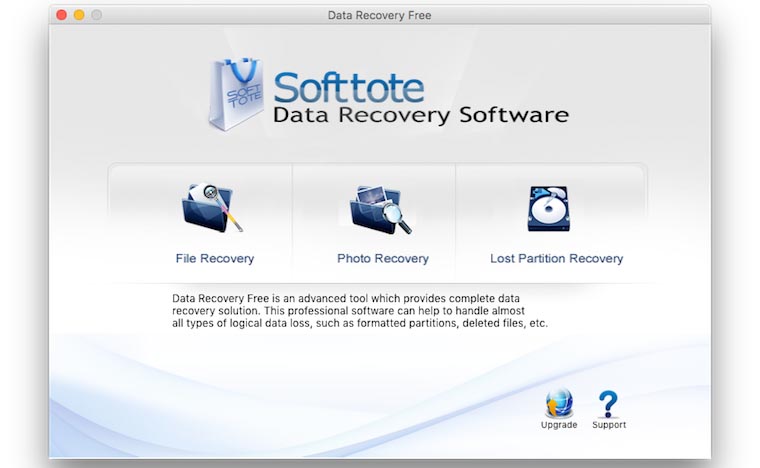Close the Data Recovery Free window
Image resolution: width=760 pixels, height=468 pixels.
62,15
